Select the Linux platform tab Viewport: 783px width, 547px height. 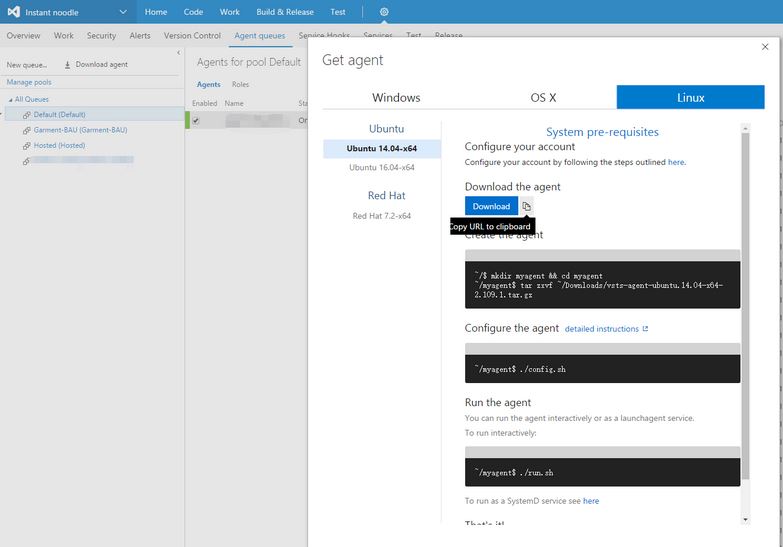click(x=691, y=97)
